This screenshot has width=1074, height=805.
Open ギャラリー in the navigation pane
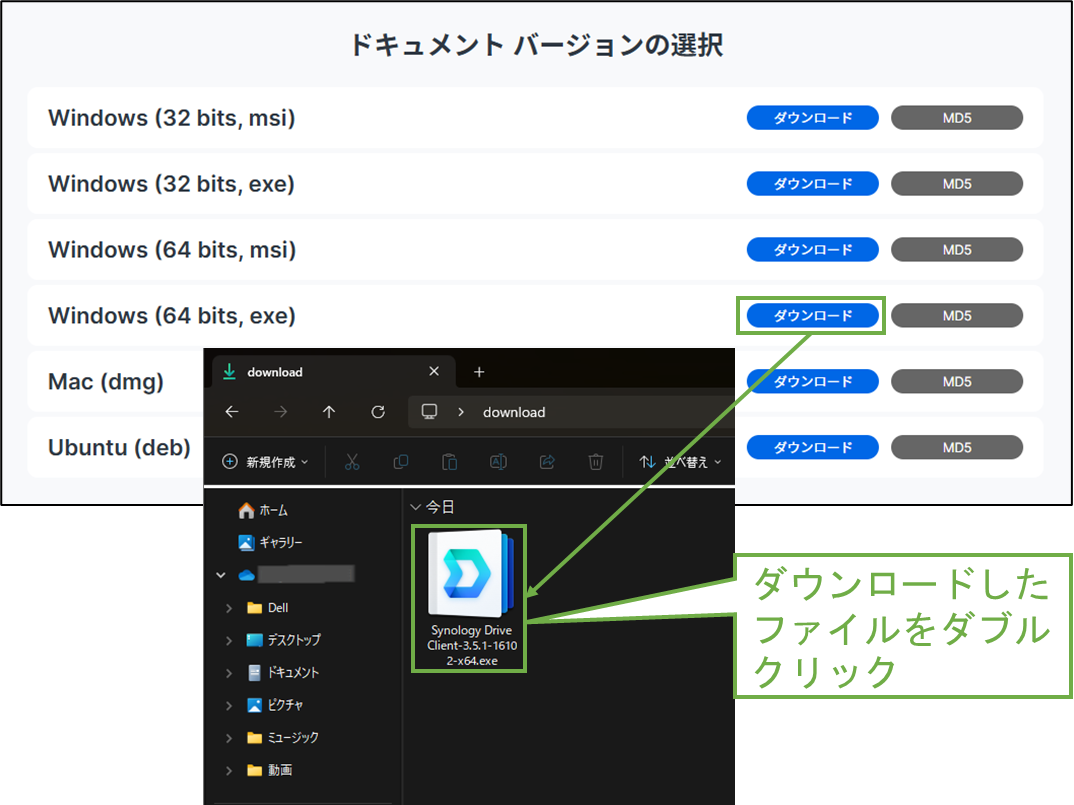pyautogui.click(x=271, y=543)
